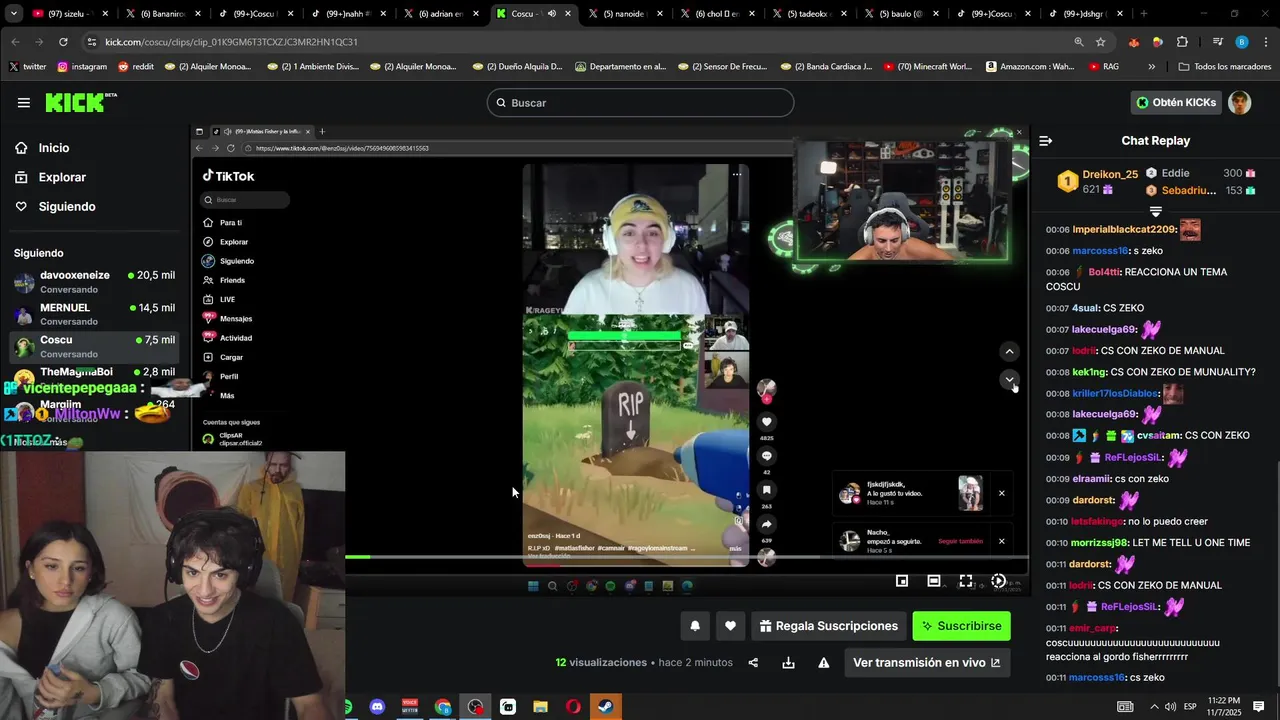Mute the active Coscu tab audio icon
This screenshot has width=1280, height=720.
tap(551, 14)
